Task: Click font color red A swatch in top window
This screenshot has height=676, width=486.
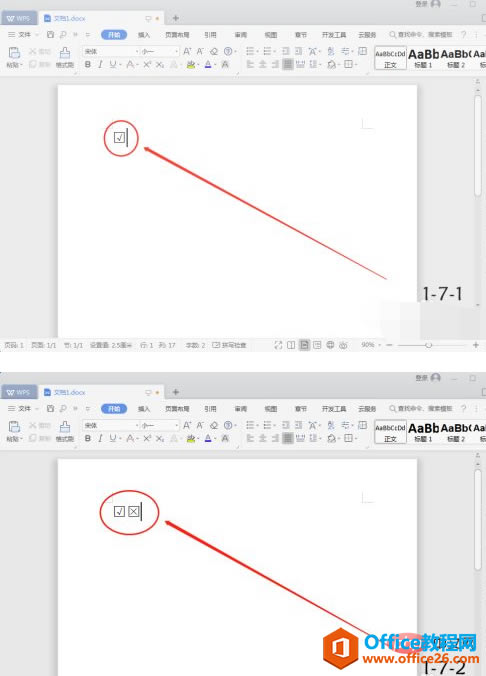Action: tap(208, 65)
